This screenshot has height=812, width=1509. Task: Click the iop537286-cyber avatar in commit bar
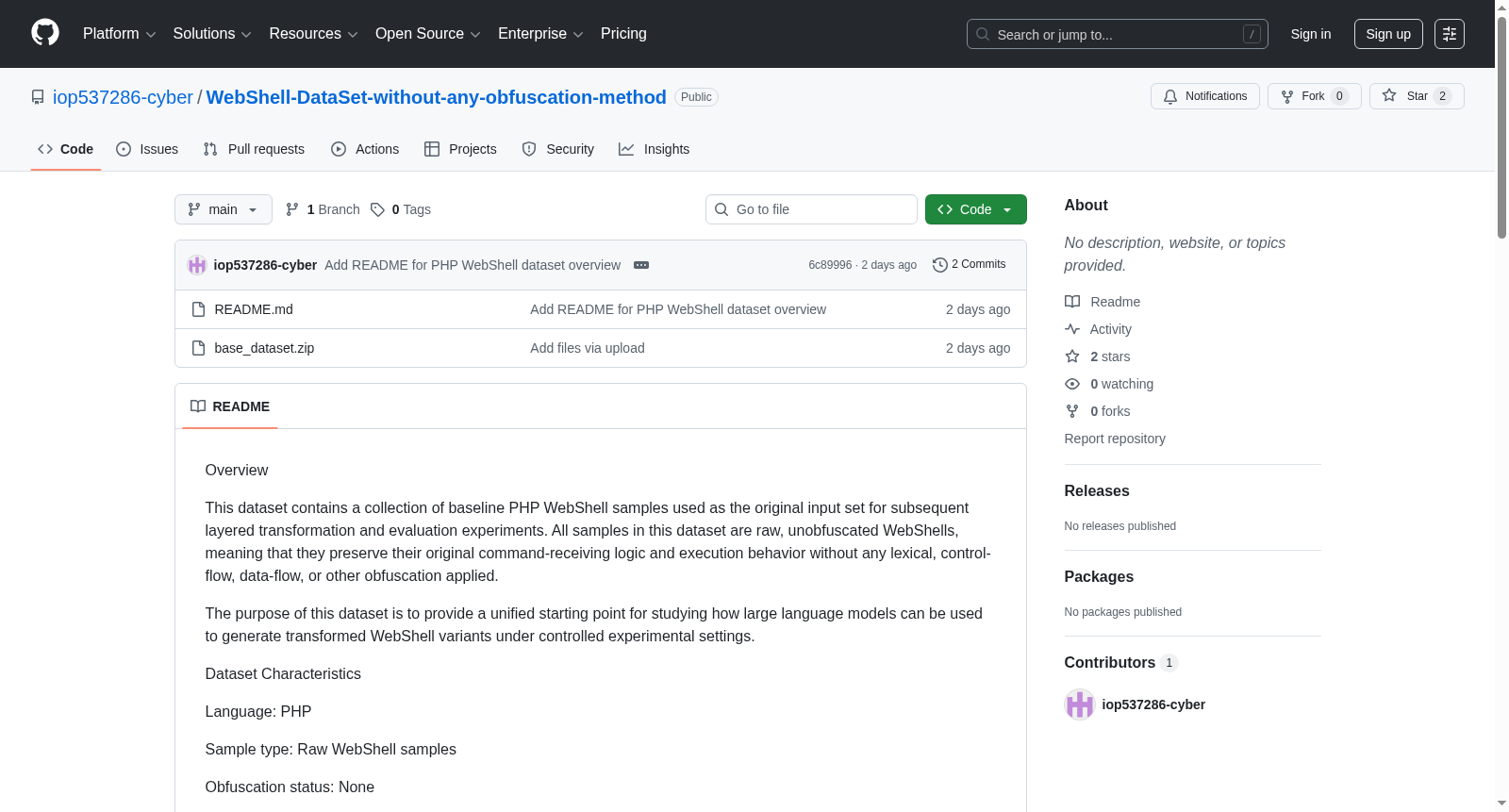(197, 265)
